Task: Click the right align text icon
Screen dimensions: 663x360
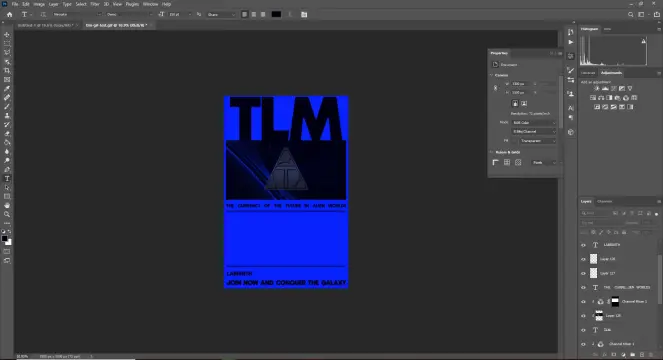Action: pos(263,14)
